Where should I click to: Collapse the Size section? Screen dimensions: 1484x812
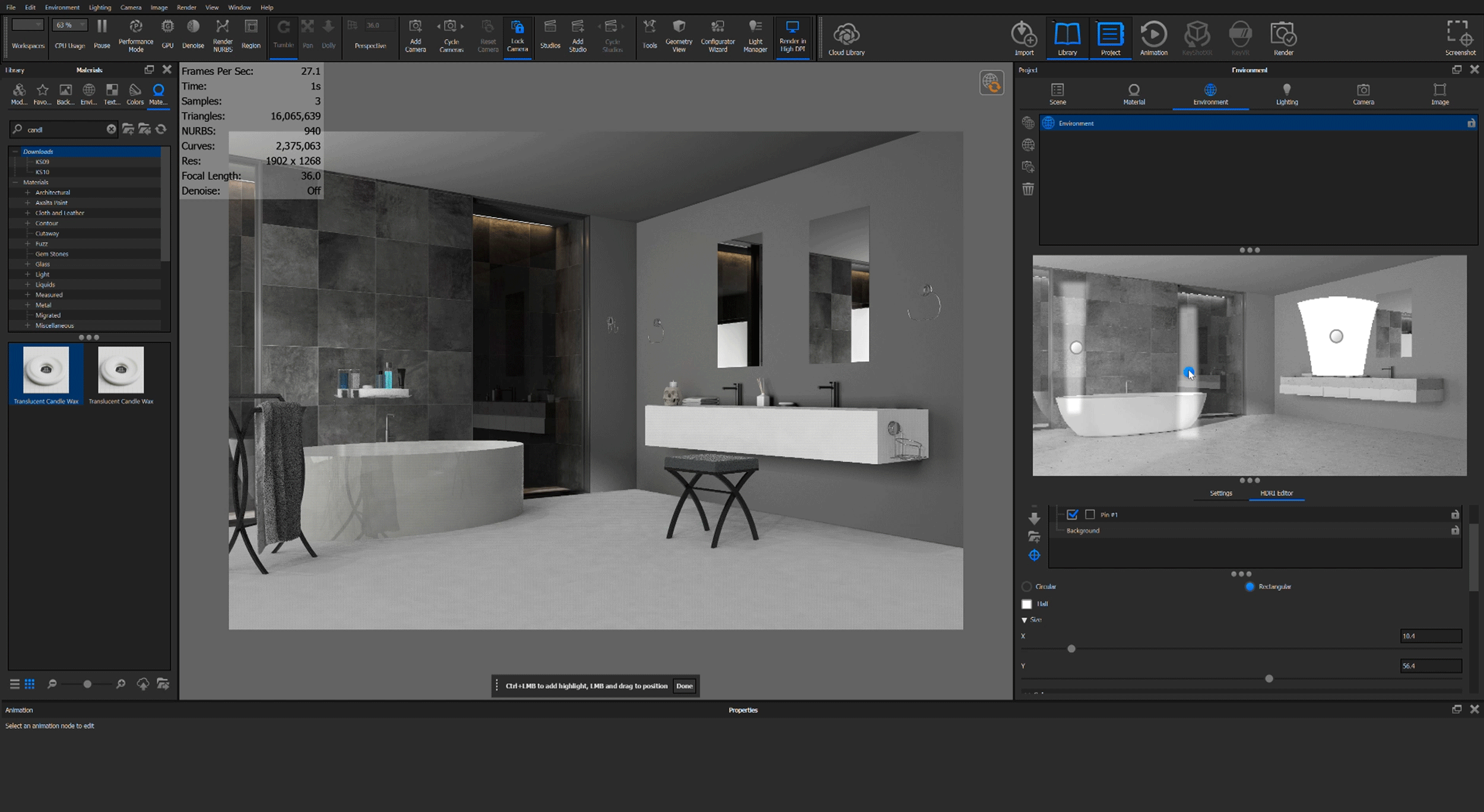pos(1025,620)
